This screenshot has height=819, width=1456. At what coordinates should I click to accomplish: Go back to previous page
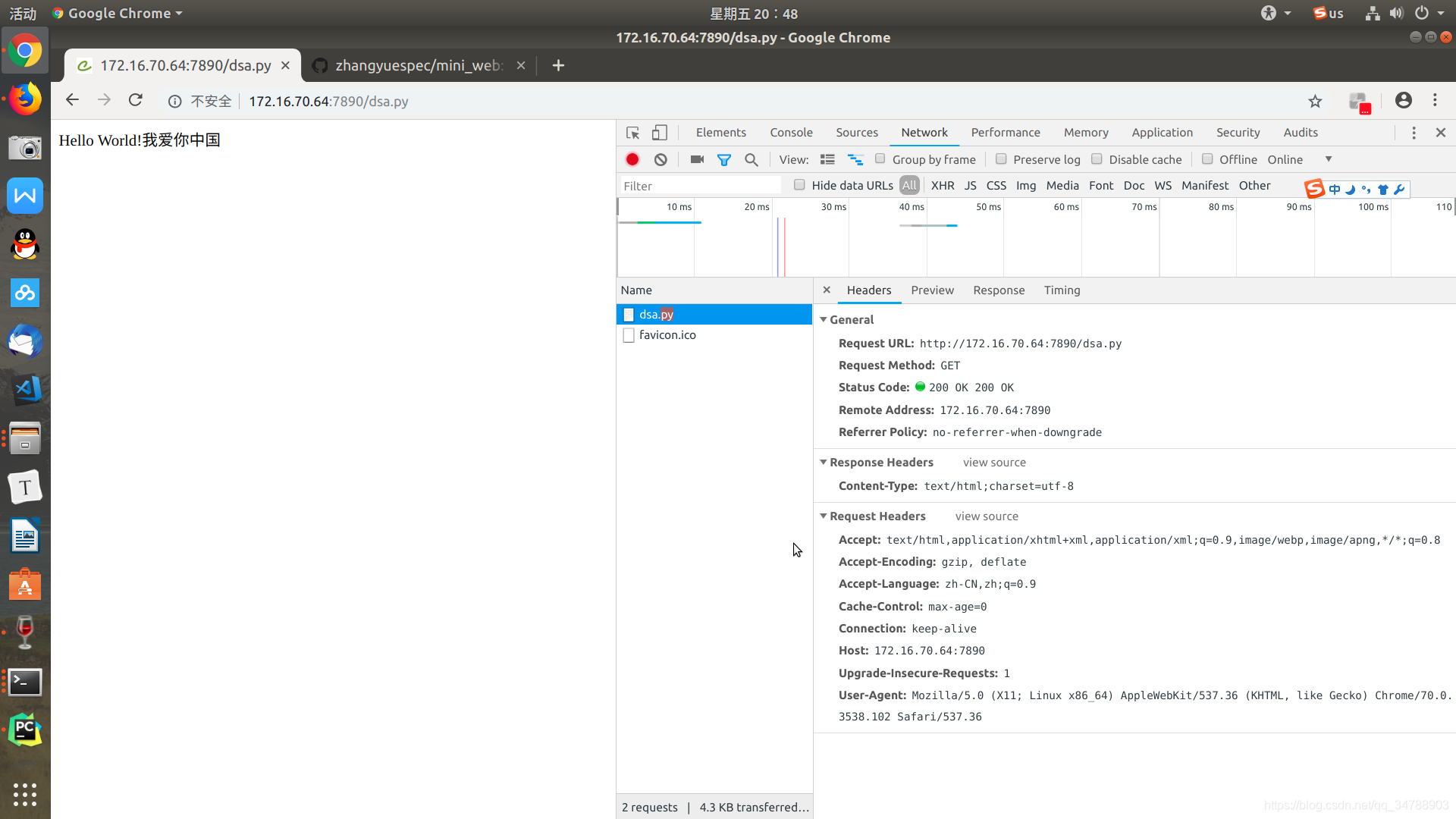[72, 100]
